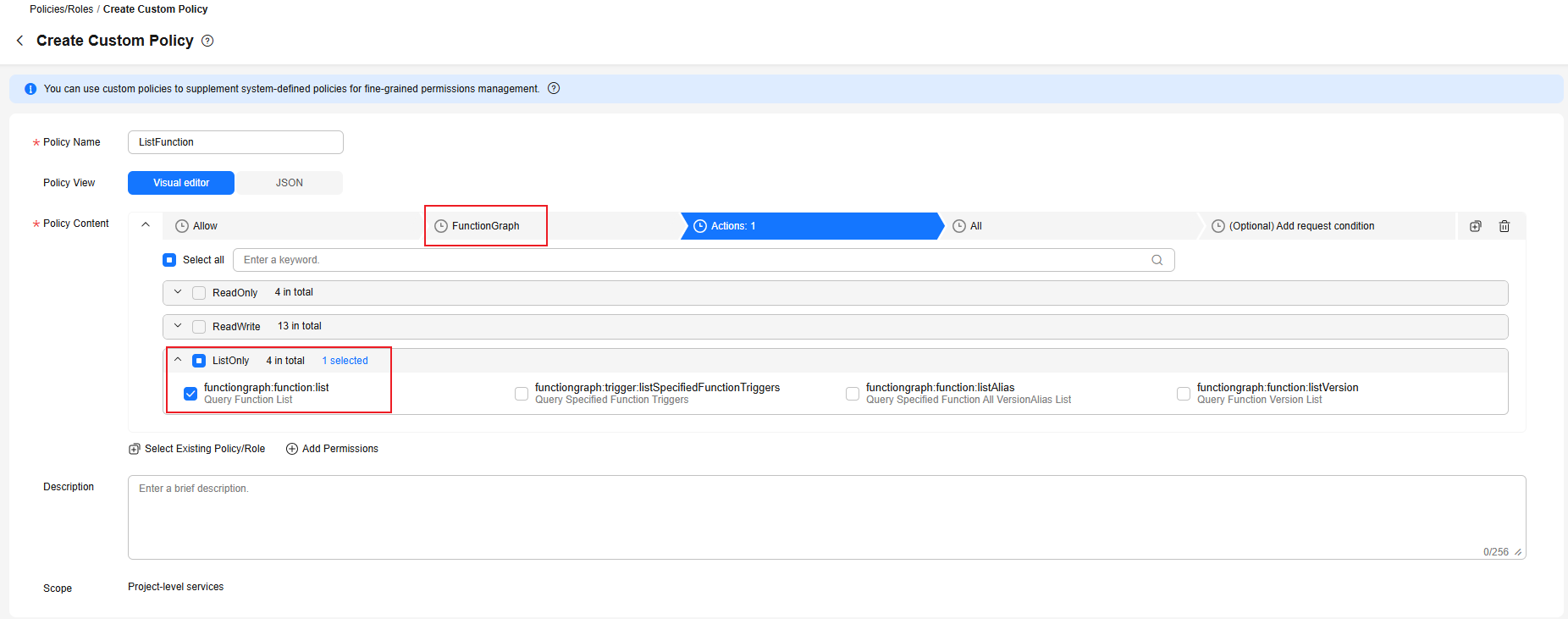
Task: Click help icon in the blue info banner
Action: tap(554, 89)
